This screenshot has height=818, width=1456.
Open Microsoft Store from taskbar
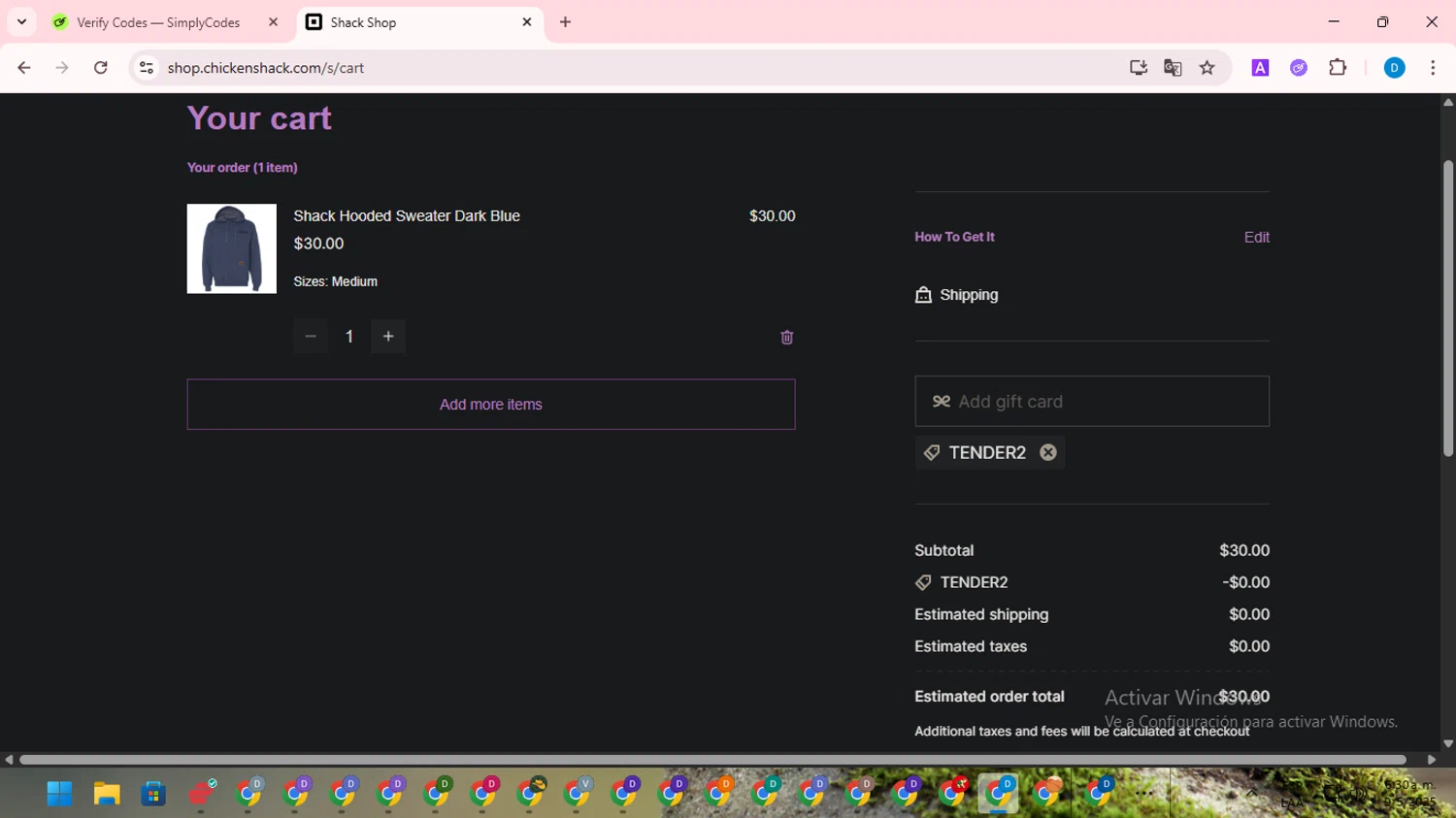coord(153,794)
